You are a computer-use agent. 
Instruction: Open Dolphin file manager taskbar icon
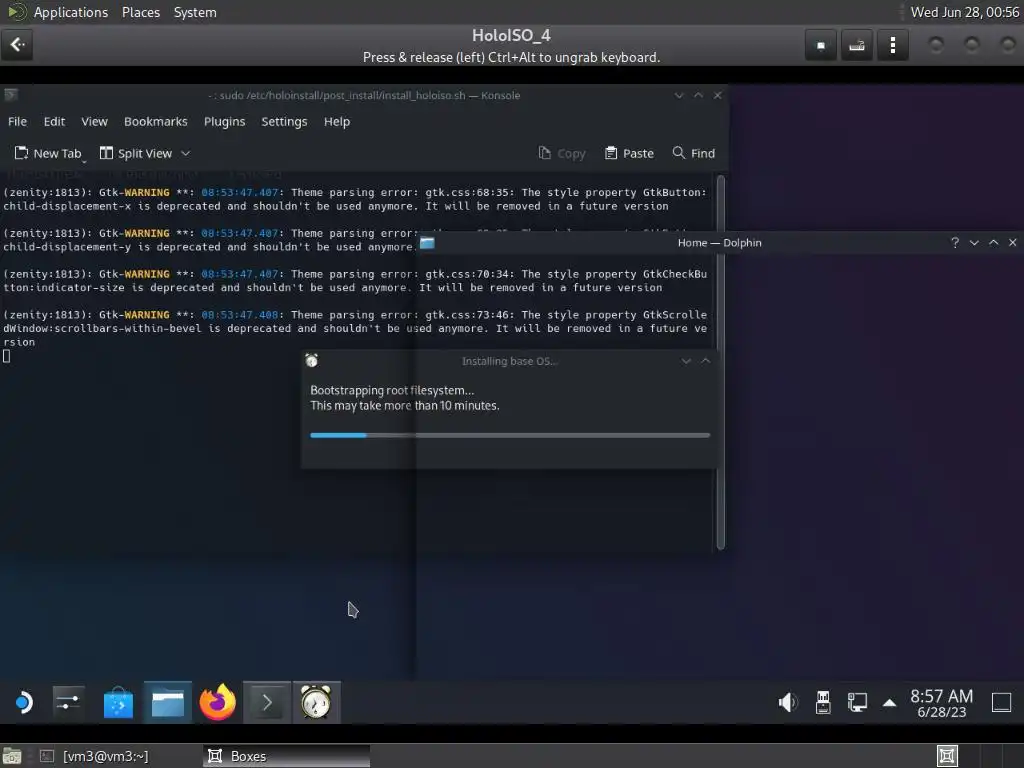point(168,703)
